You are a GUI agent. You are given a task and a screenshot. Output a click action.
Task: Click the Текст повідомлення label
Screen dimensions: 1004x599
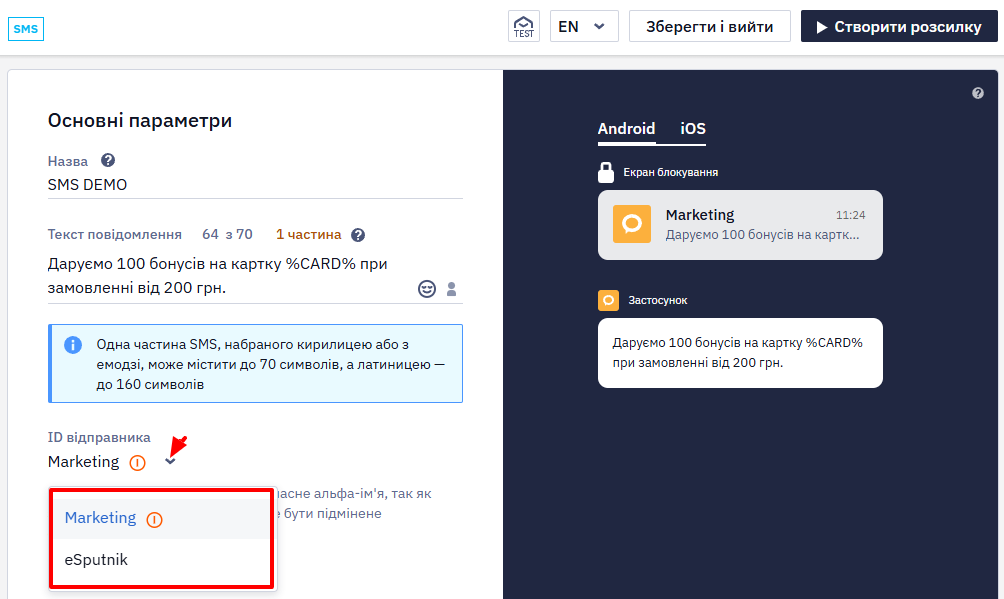[115, 234]
